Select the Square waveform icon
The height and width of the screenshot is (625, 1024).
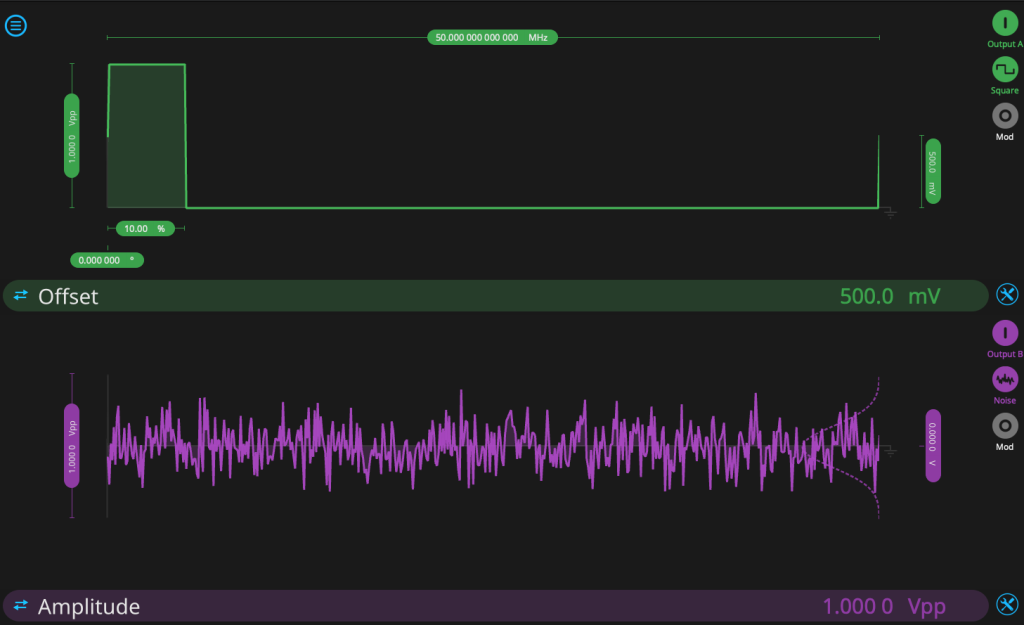[1005, 69]
